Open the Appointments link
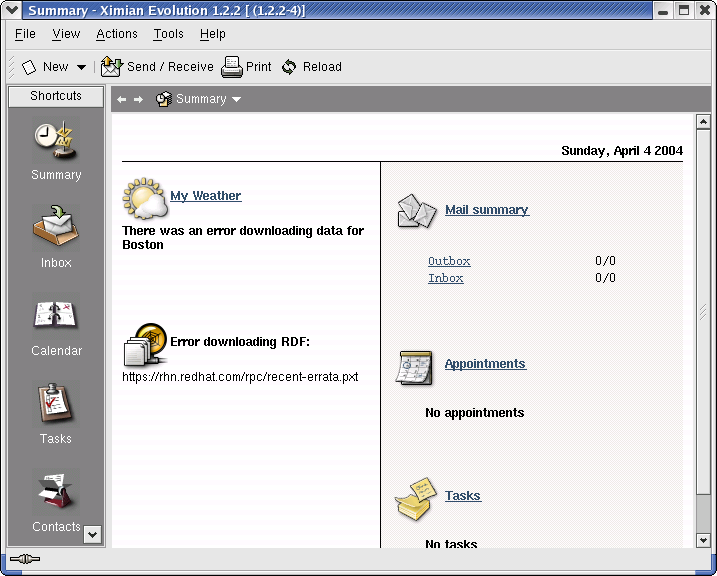 click(x=485, y=364)
